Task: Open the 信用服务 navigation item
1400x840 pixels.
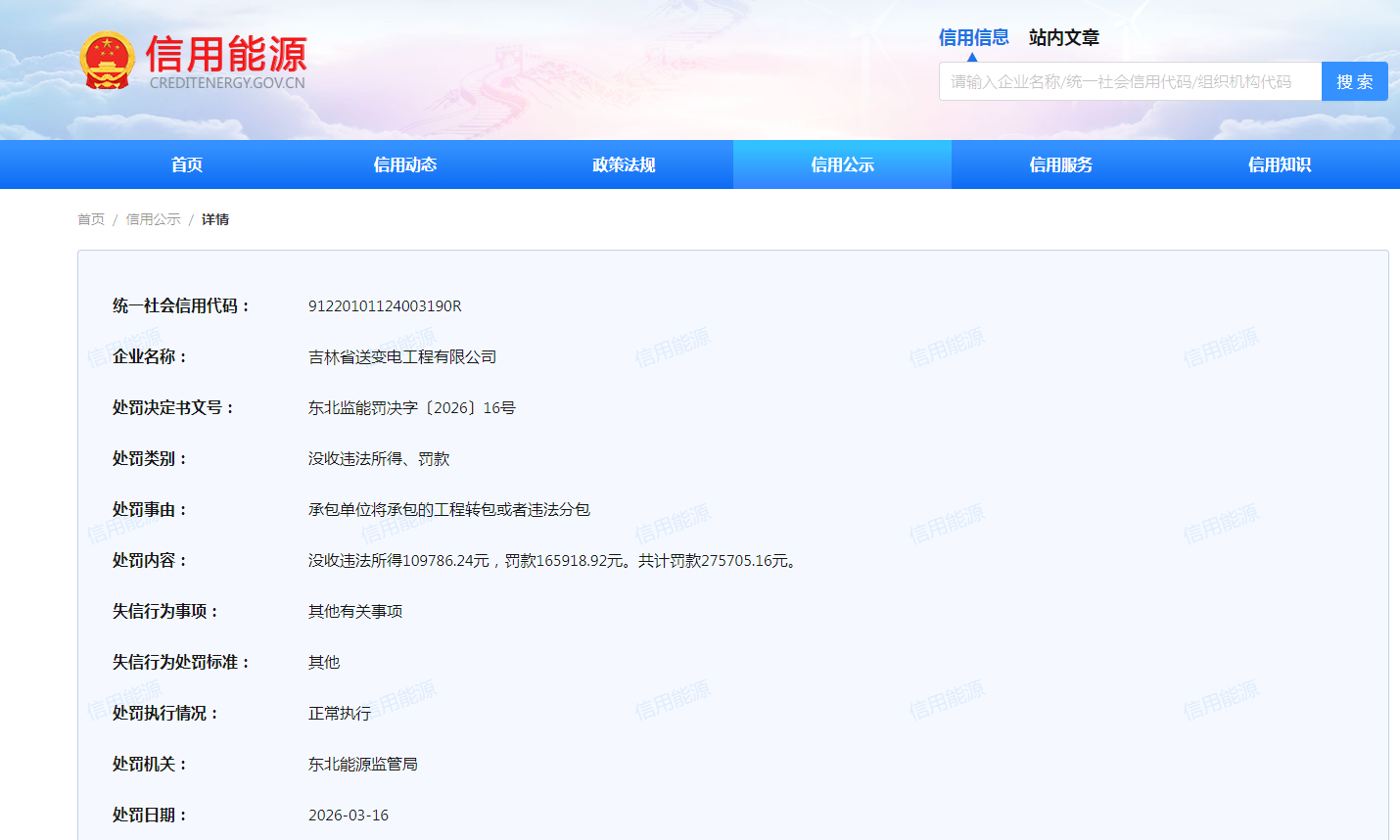Action: click(x=1060, y=164)
